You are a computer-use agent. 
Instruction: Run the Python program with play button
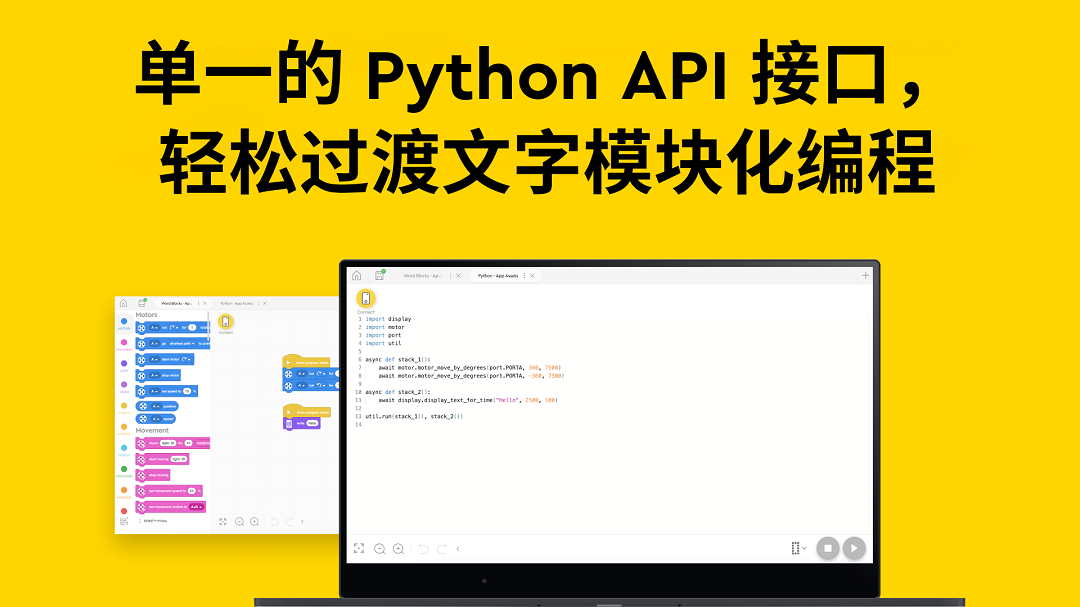(853, 548)
